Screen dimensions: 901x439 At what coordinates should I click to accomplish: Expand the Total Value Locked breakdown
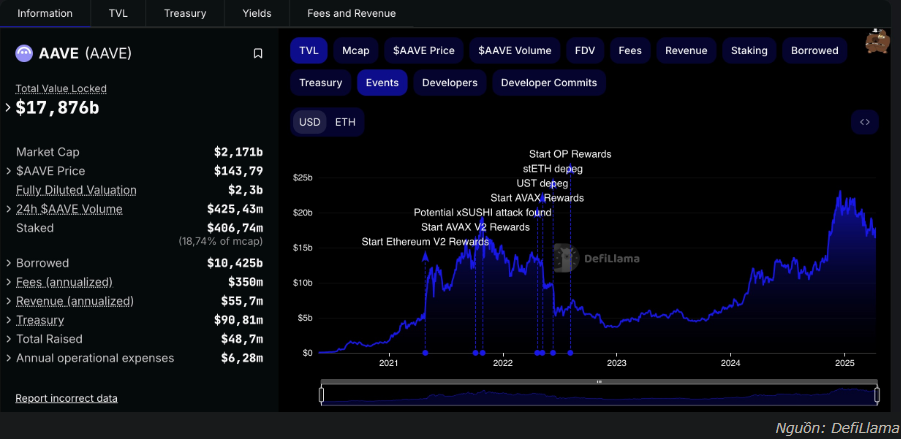click(x=8, y=107)
